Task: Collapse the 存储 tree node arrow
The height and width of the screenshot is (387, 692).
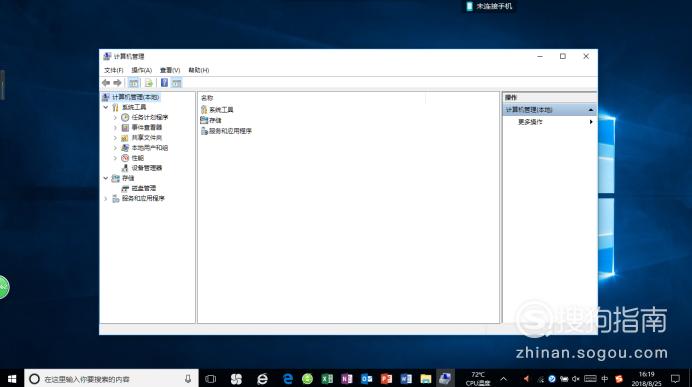Action: point(106,178)
